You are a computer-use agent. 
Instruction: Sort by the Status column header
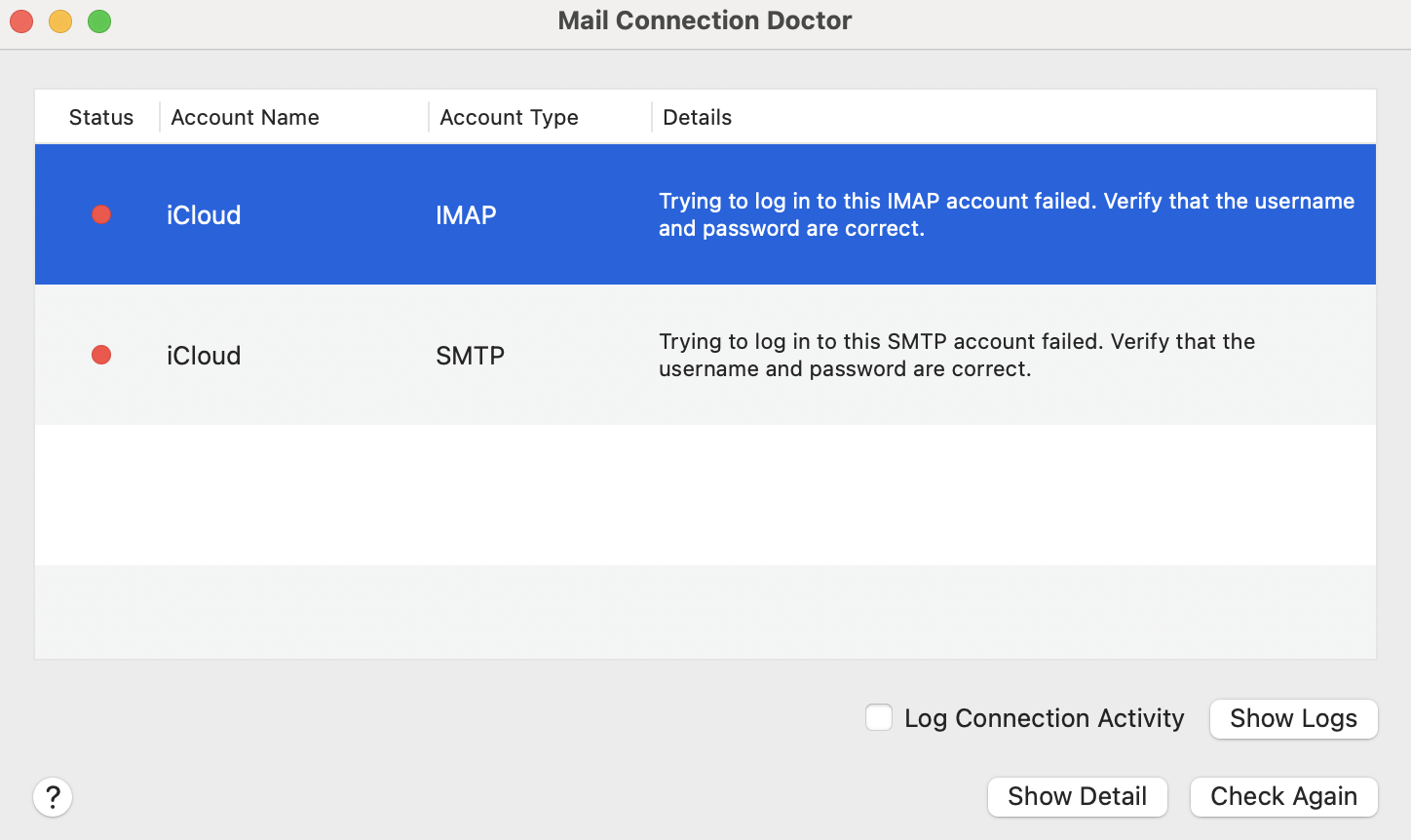[100, 117]
